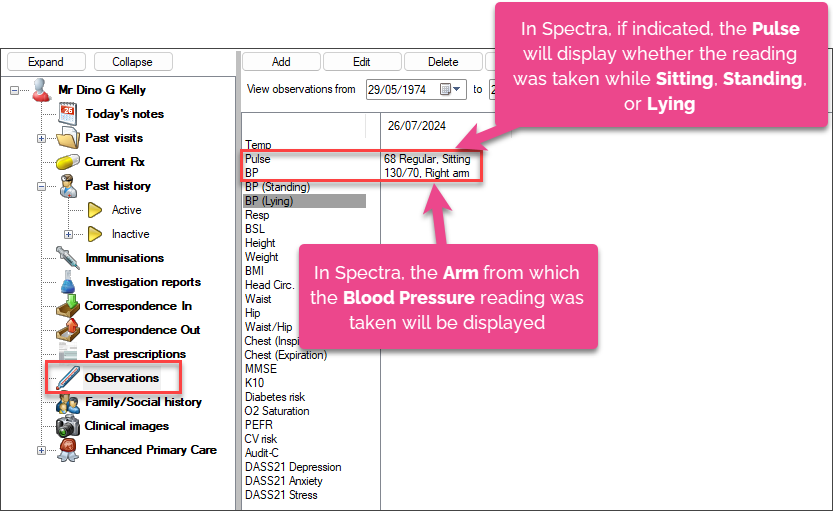Click the Immunisations syringe icon
This screenshot has height=511, width=833.
[67, 258]
